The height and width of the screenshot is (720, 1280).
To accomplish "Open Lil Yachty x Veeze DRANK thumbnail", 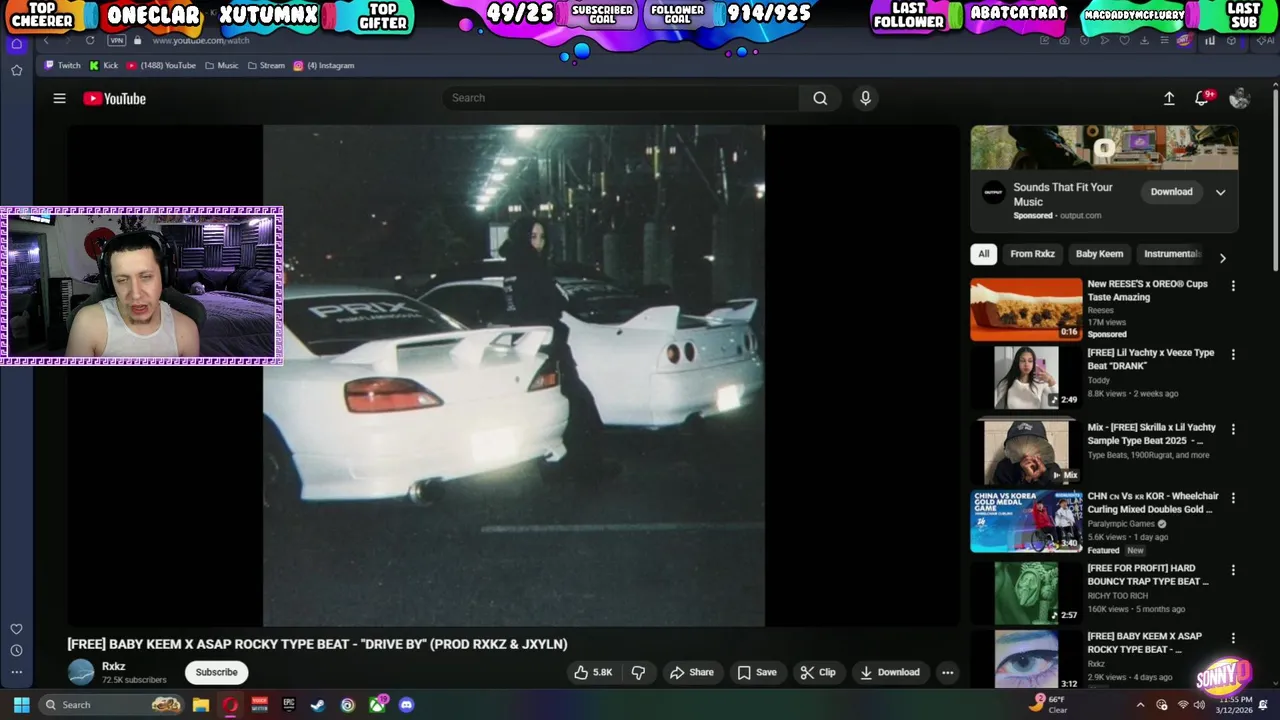I will click(1026, 378).
